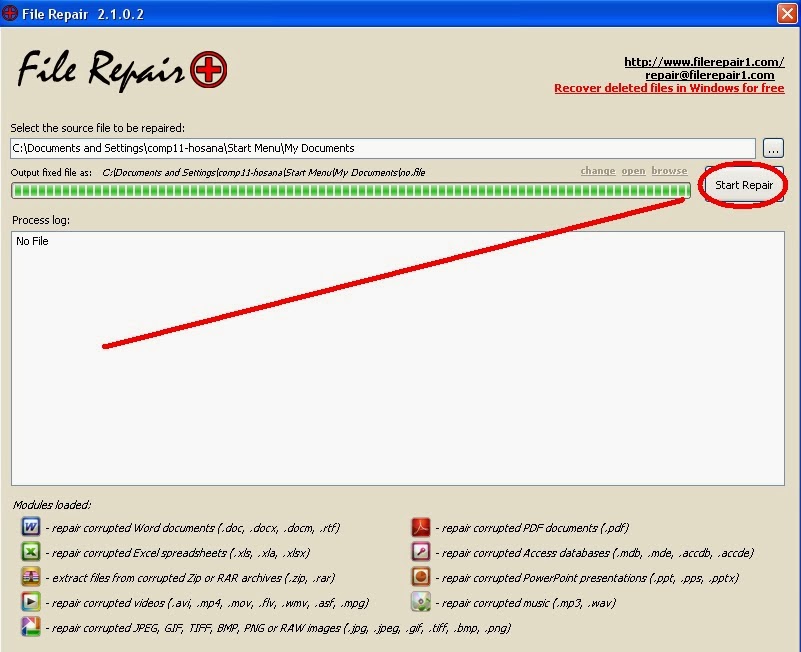Click the output fixed file path text
Image resolution: width=801 pixels, height=652 pixels.
point(264,173)
